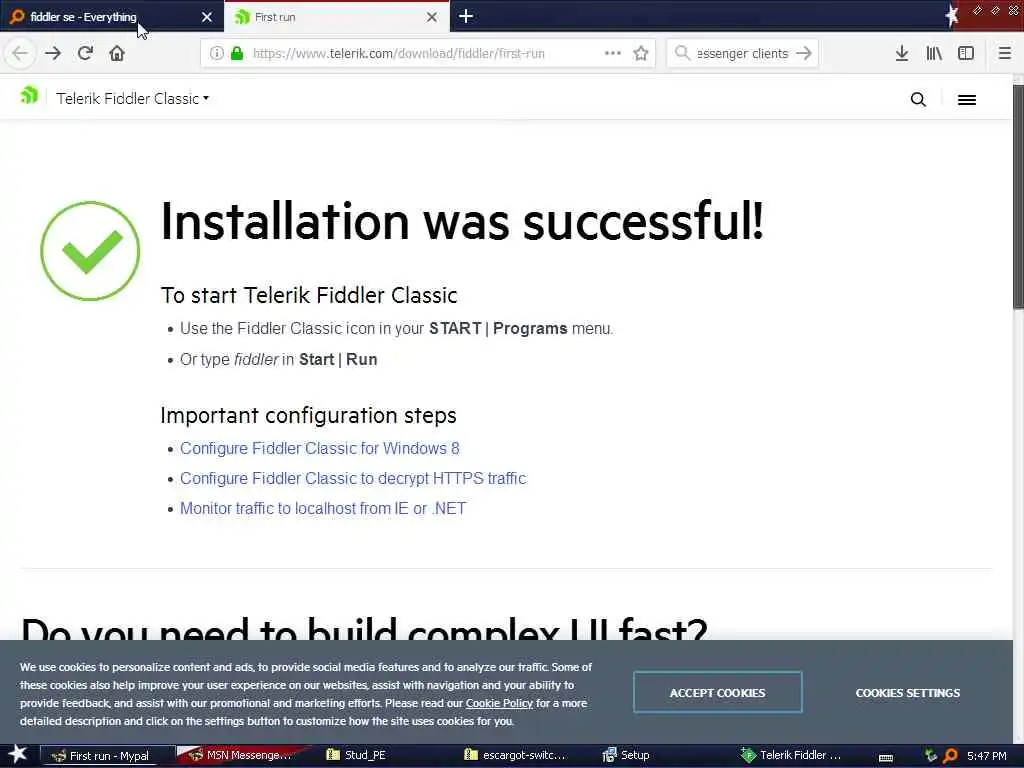The width and height of the screenshot is (1024, 768).
Task: Open 'Monitor traffic to localhost from IE or .NET'
Action: click(323, 509)
